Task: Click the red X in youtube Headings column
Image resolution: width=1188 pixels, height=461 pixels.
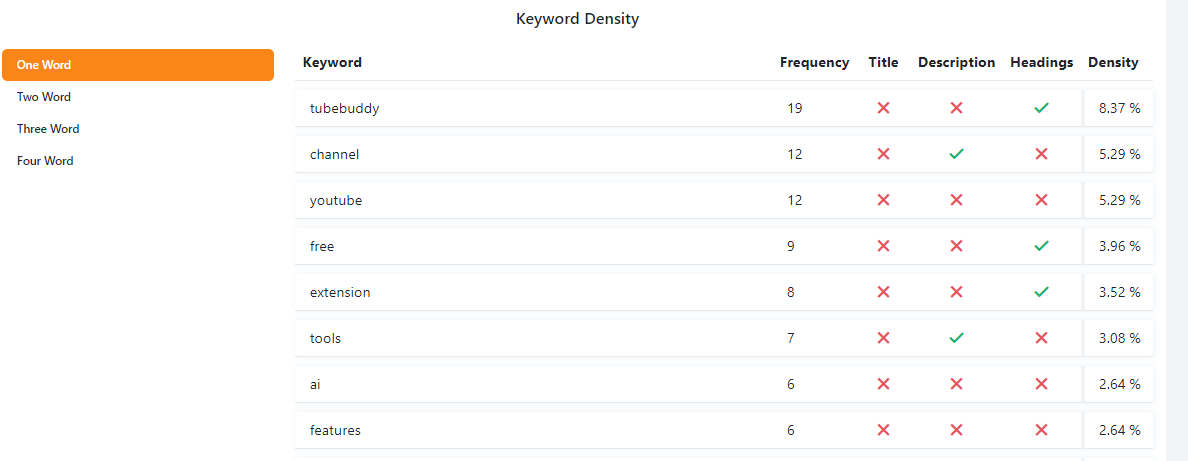Action: 1041,200
